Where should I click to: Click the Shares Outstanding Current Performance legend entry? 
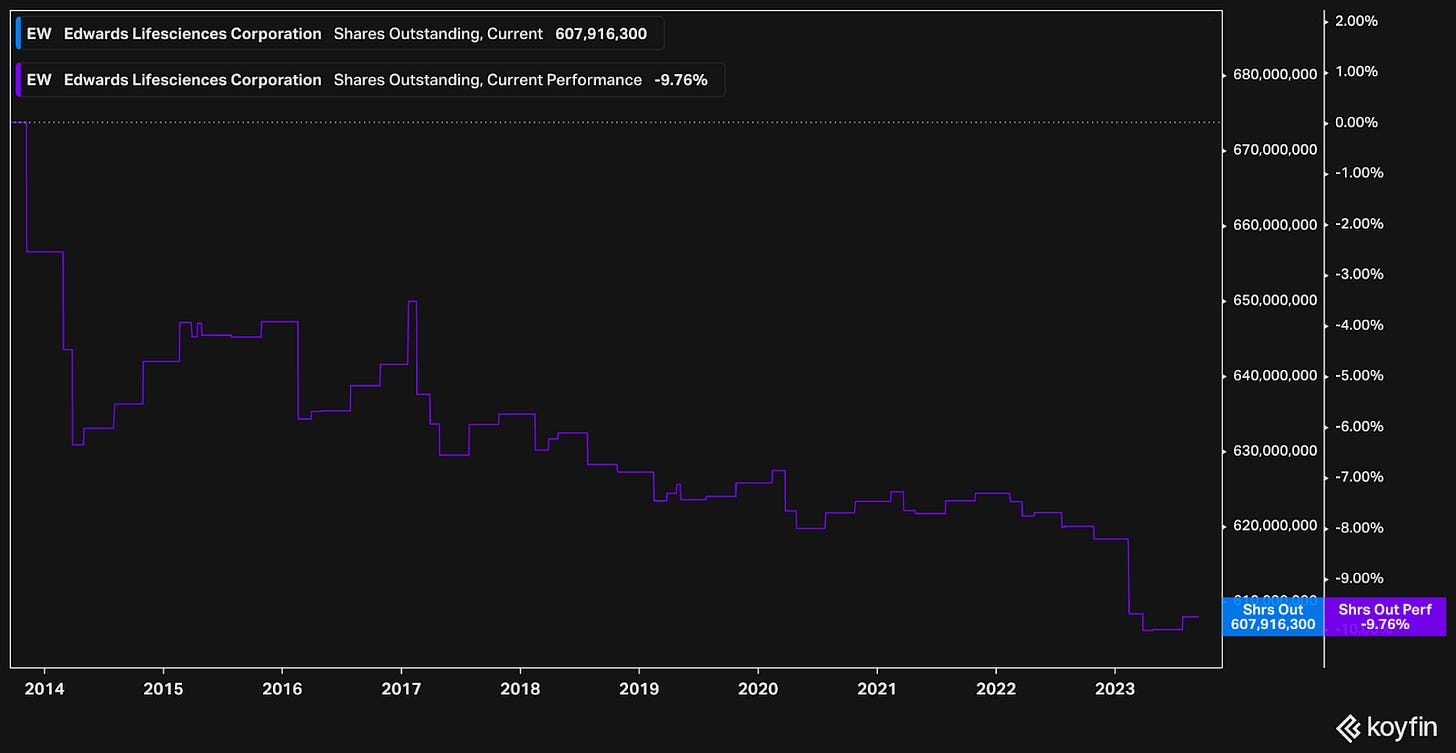[370, 80]
